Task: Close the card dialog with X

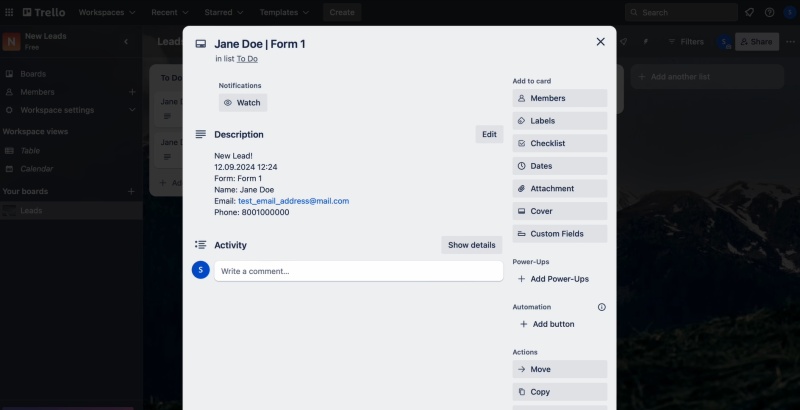Action: point(600,42)
